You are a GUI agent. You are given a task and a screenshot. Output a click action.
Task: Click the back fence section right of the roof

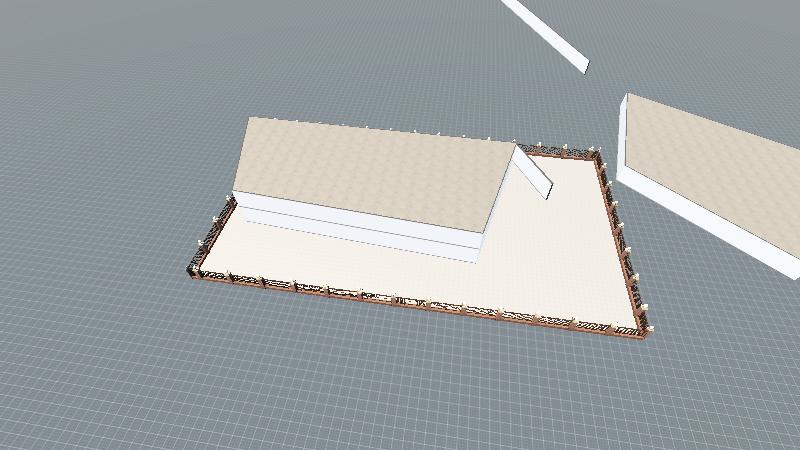(x=560, y=152)
